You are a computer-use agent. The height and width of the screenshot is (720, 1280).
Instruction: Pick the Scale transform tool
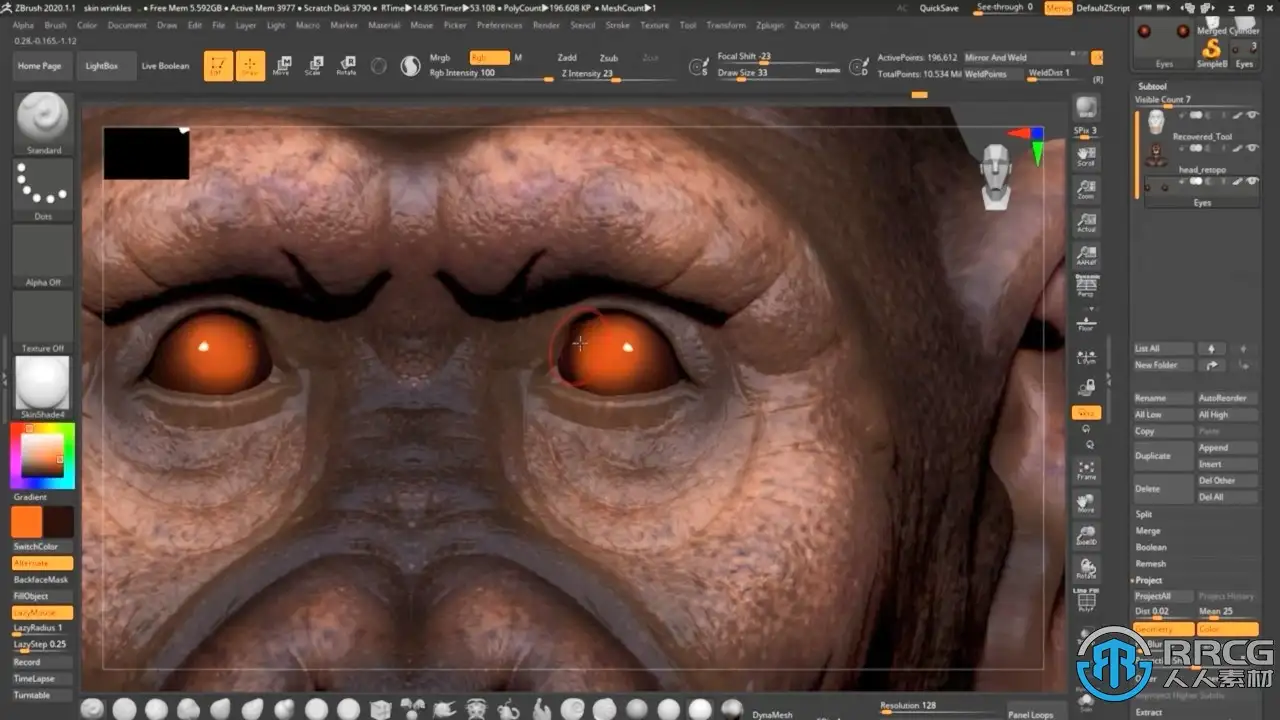coord(314,66)
